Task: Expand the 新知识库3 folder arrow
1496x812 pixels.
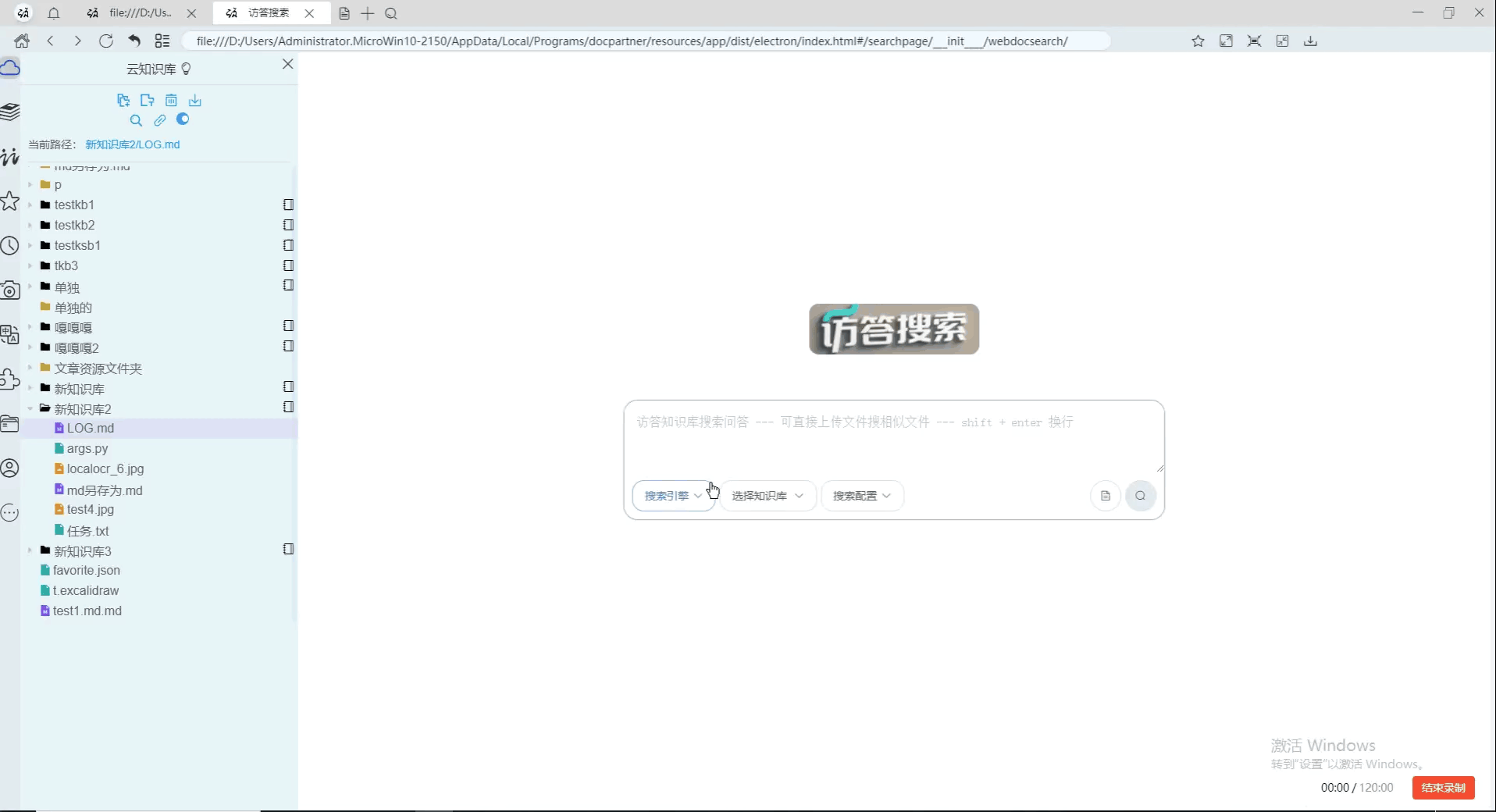Action: pos(30,550)
